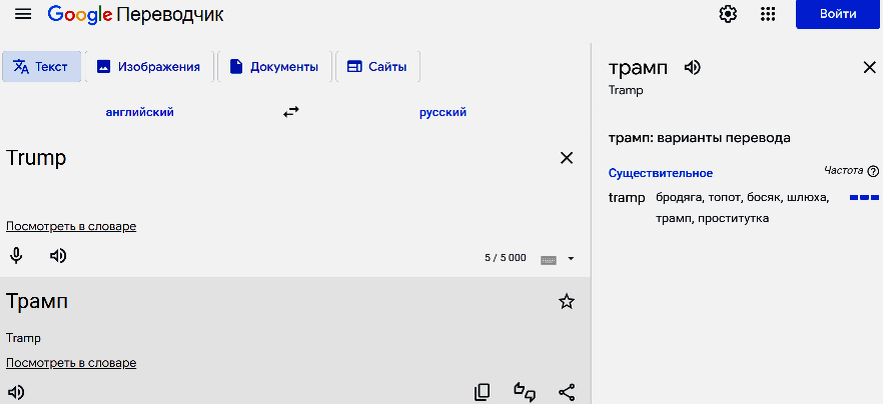883x404 pixels.
Task: Swap the source and target languages
Action: point(291,112)
